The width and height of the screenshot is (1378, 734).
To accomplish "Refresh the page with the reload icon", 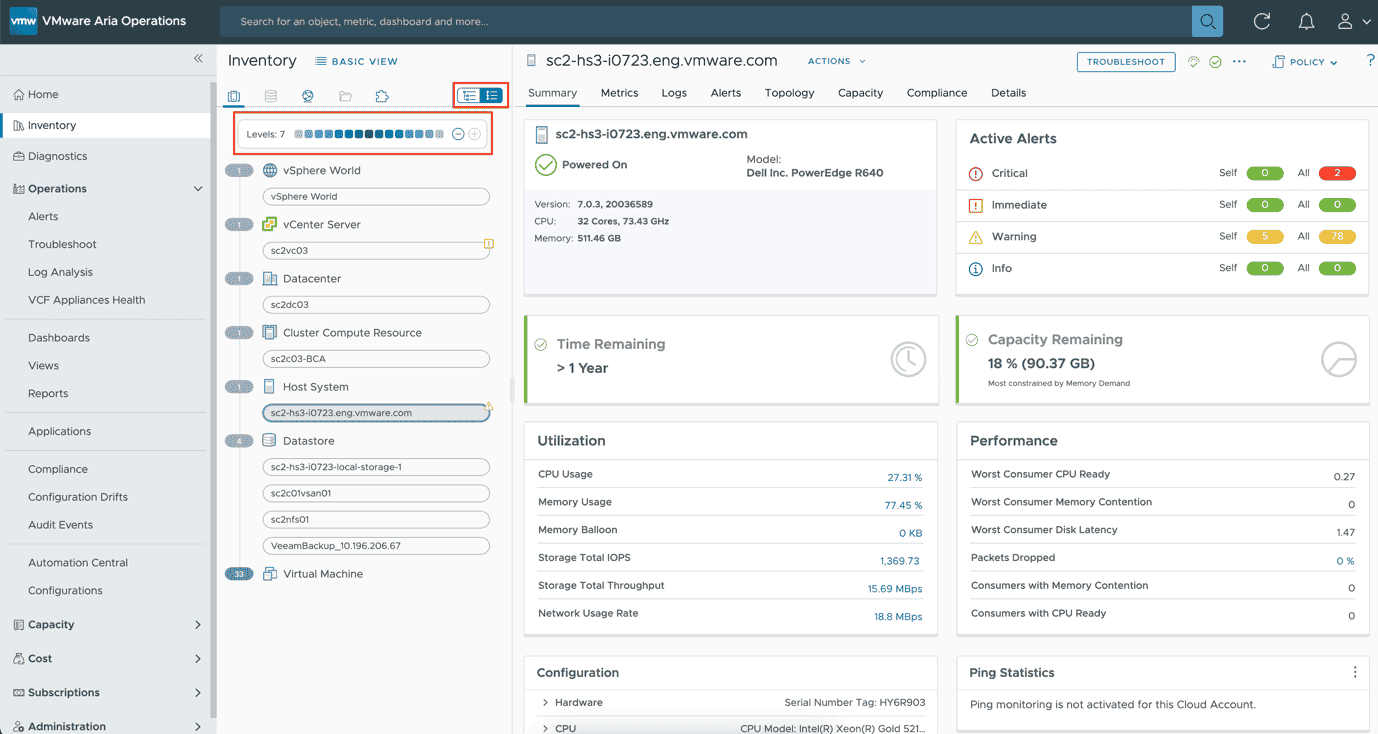I will pos(1262,21).
